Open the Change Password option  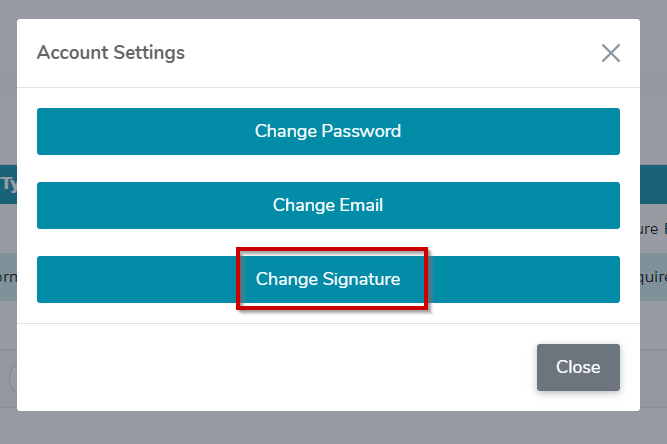[328, 131]
